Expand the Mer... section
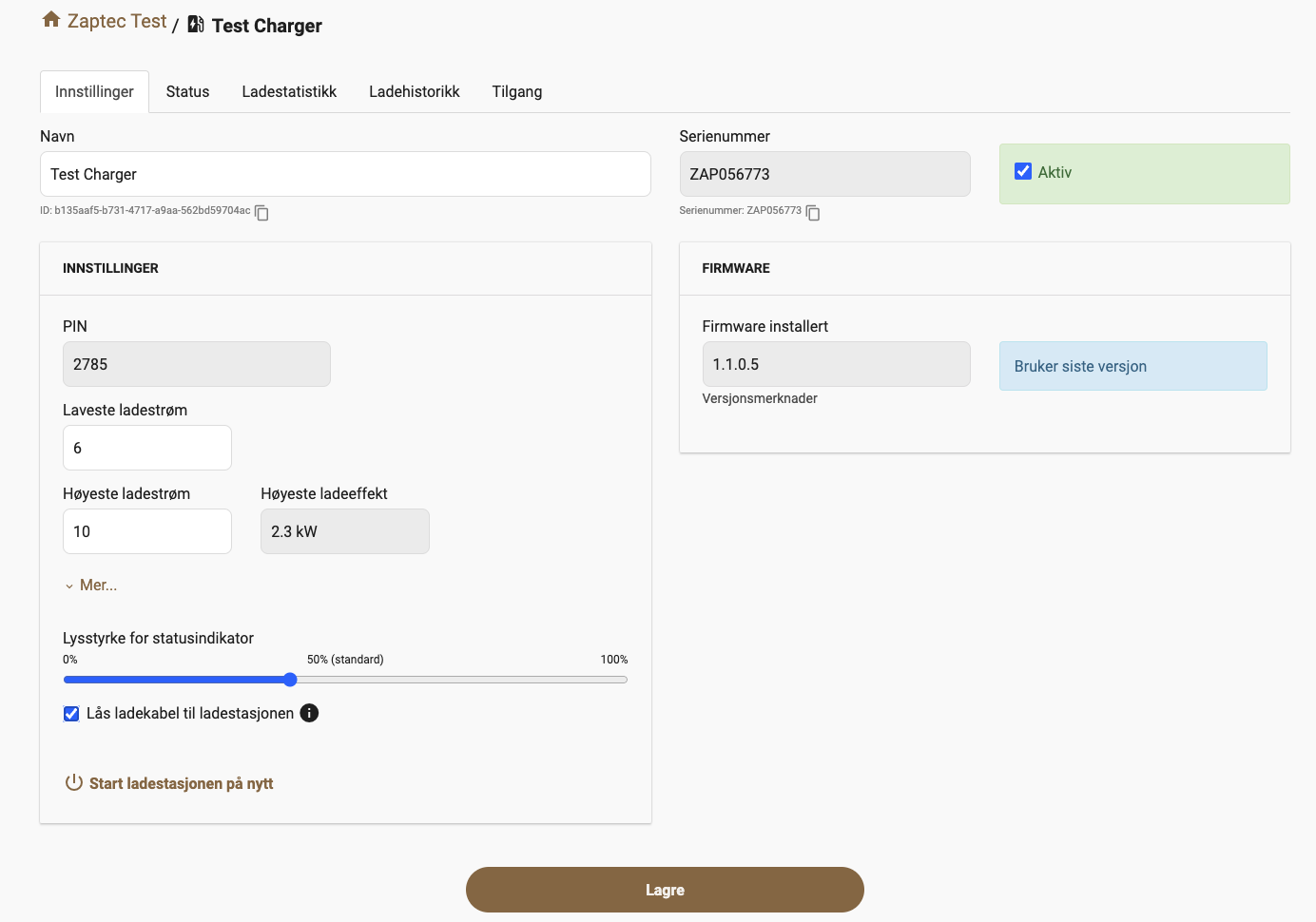1316x922 pixels. coord(91,586)
